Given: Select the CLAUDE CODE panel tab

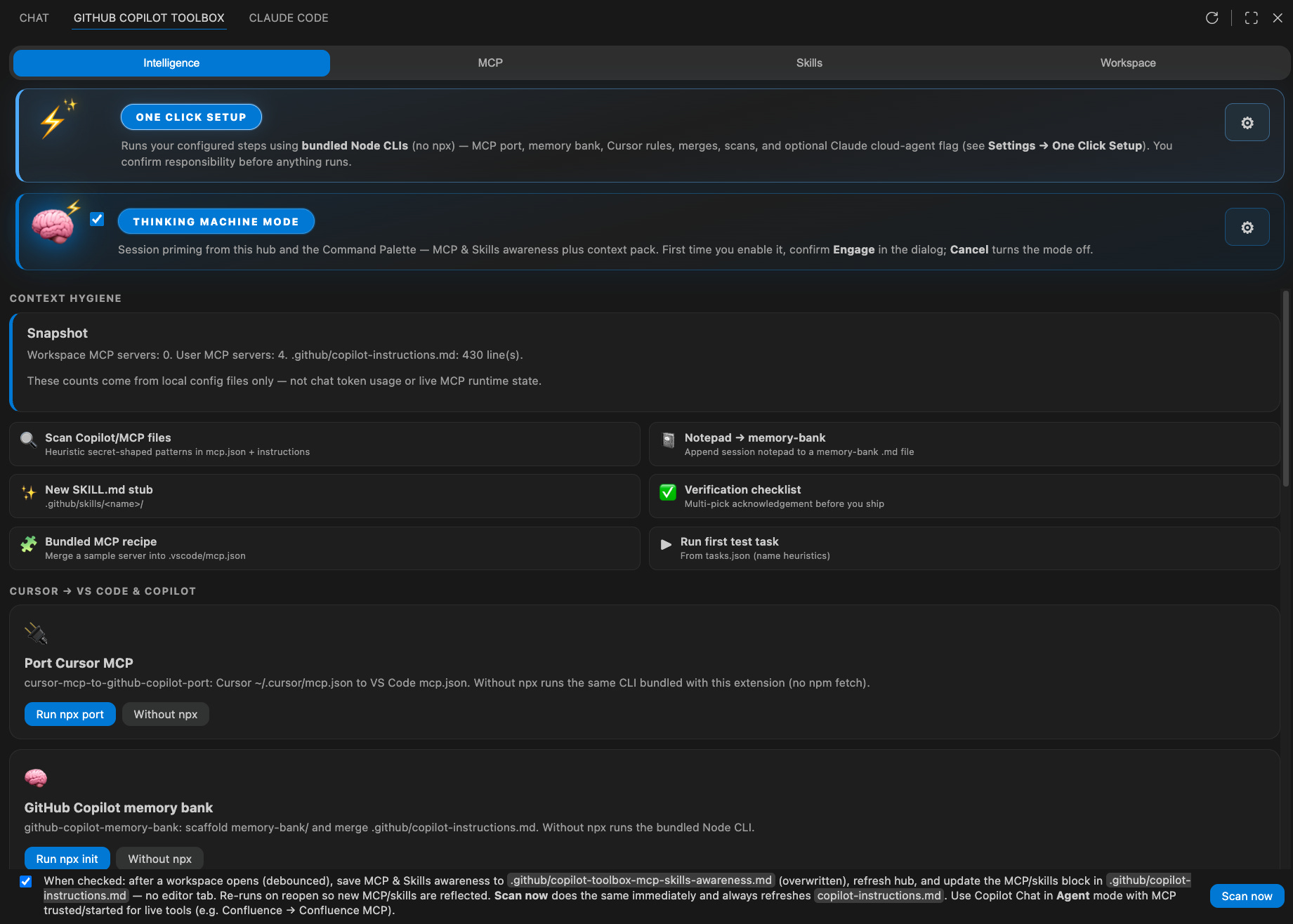Looking at the screenshot, I should (x=289, y=18).
